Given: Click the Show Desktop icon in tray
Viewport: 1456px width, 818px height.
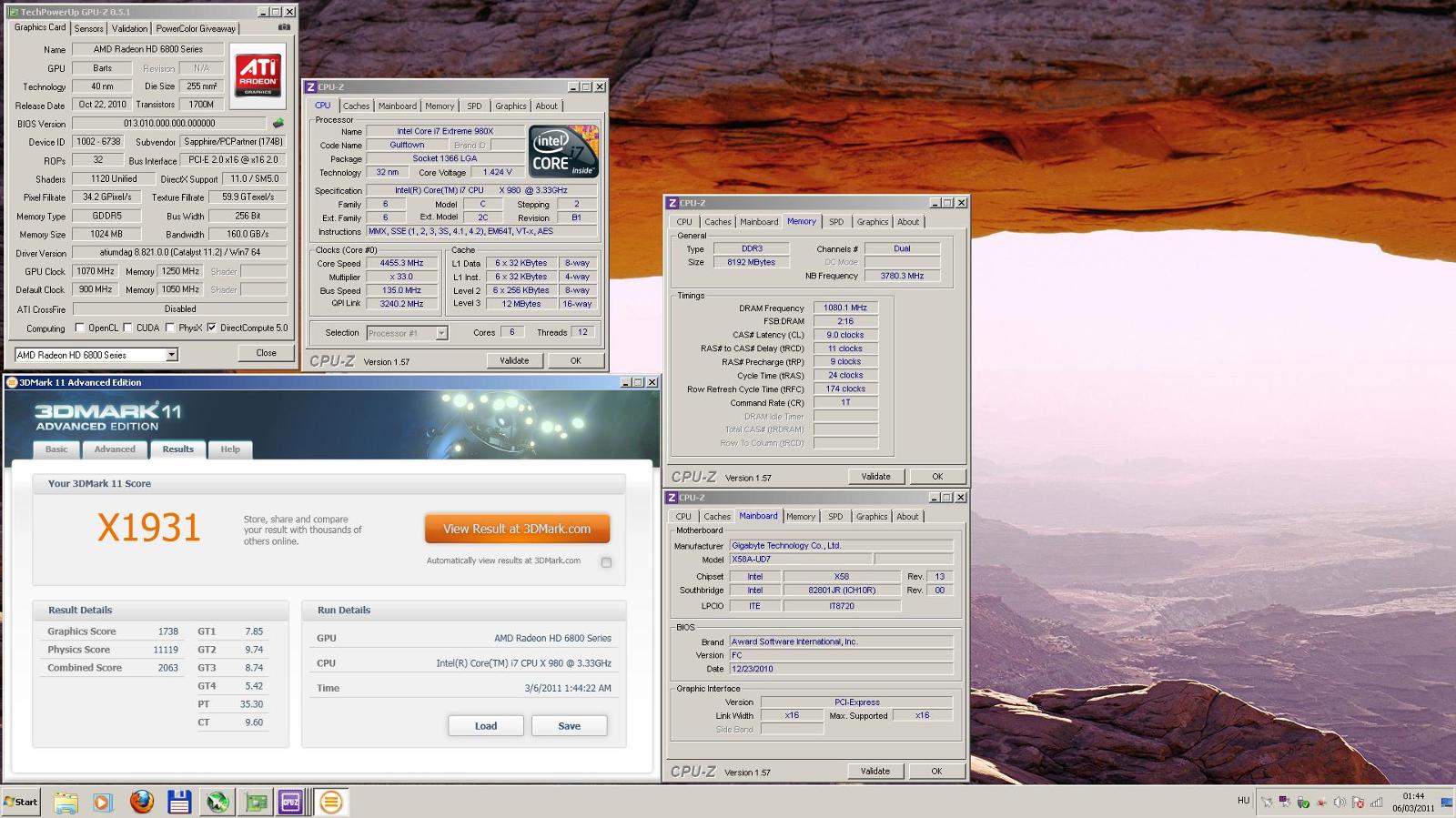Looking at the screenshot, I should click(x=1447, y=803).
